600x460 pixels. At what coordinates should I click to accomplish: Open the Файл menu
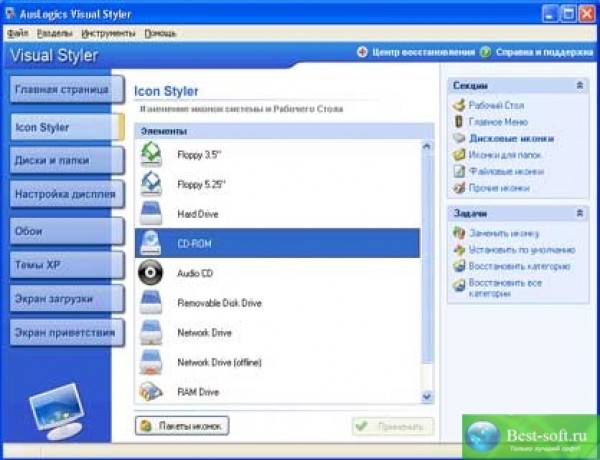pyautogui.click(x=18, y=33)
